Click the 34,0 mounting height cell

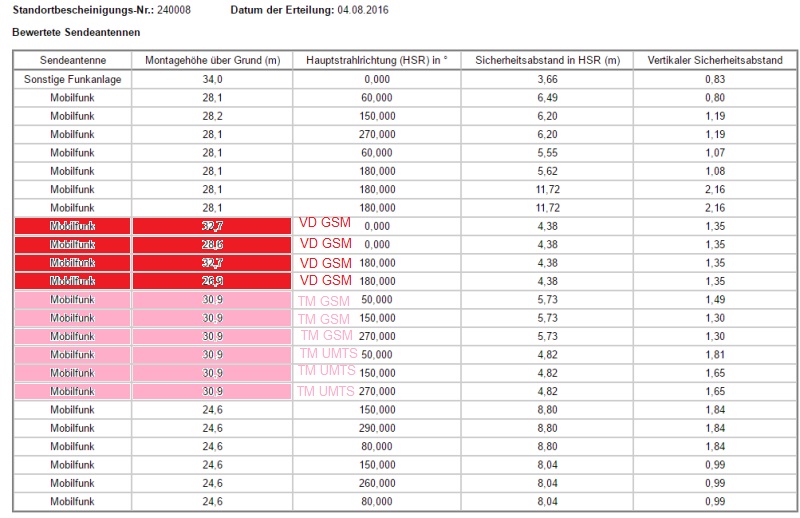coord(212,79)
